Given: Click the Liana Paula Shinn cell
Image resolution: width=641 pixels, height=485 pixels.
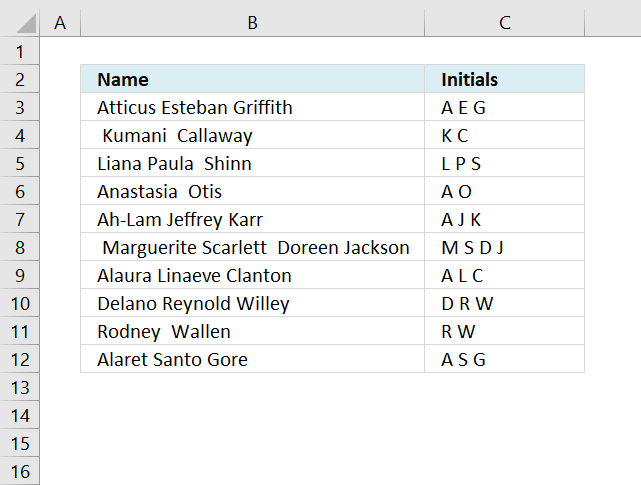Looking at the screenshot, I should 252,163.
